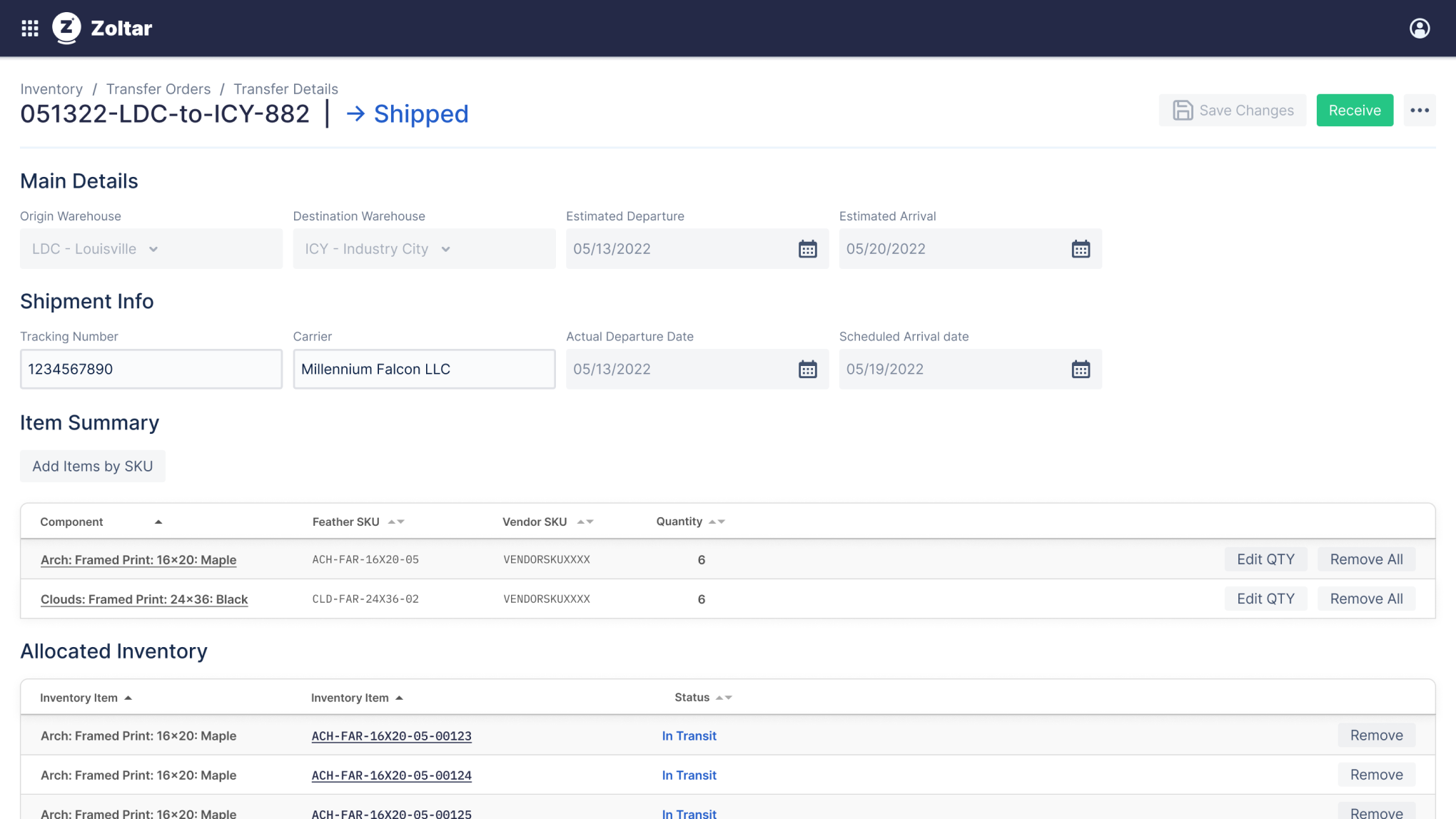This screenshot has height=819, width=1456.
Task: Click Add Items by SKU
Action: [x=93, y=467]
